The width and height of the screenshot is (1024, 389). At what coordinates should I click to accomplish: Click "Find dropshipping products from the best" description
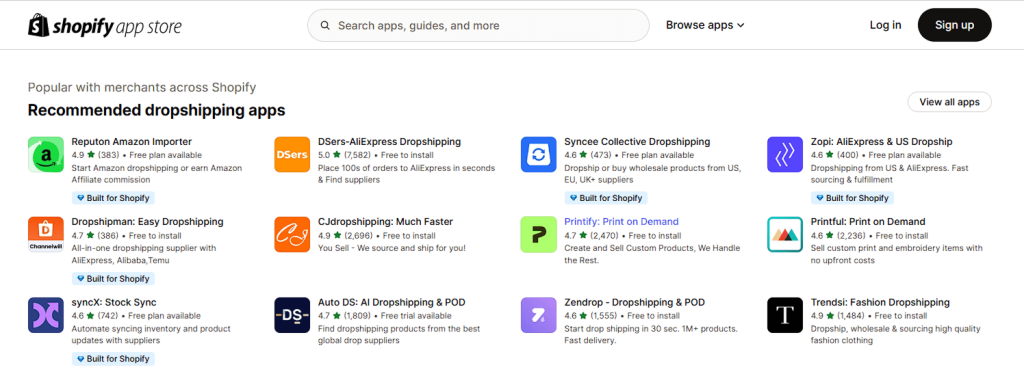tap(398, 334)
